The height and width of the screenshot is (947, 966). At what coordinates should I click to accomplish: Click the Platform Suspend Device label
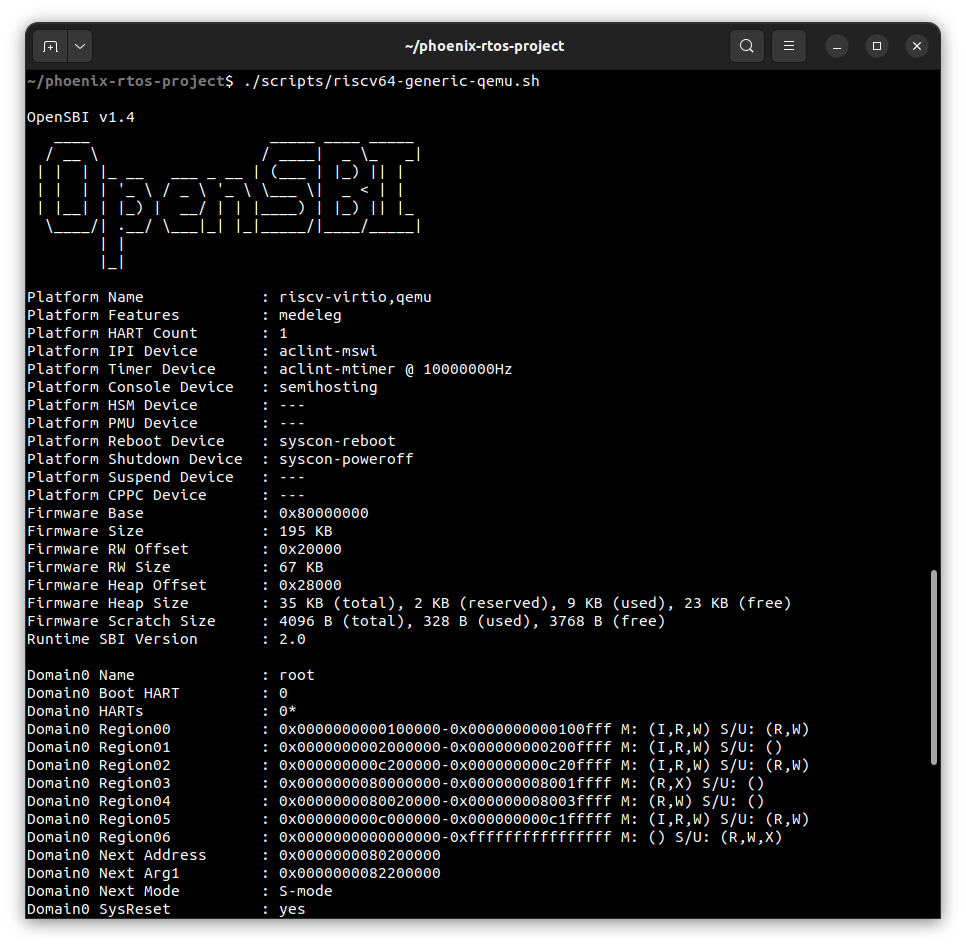[x=130, y=477]
